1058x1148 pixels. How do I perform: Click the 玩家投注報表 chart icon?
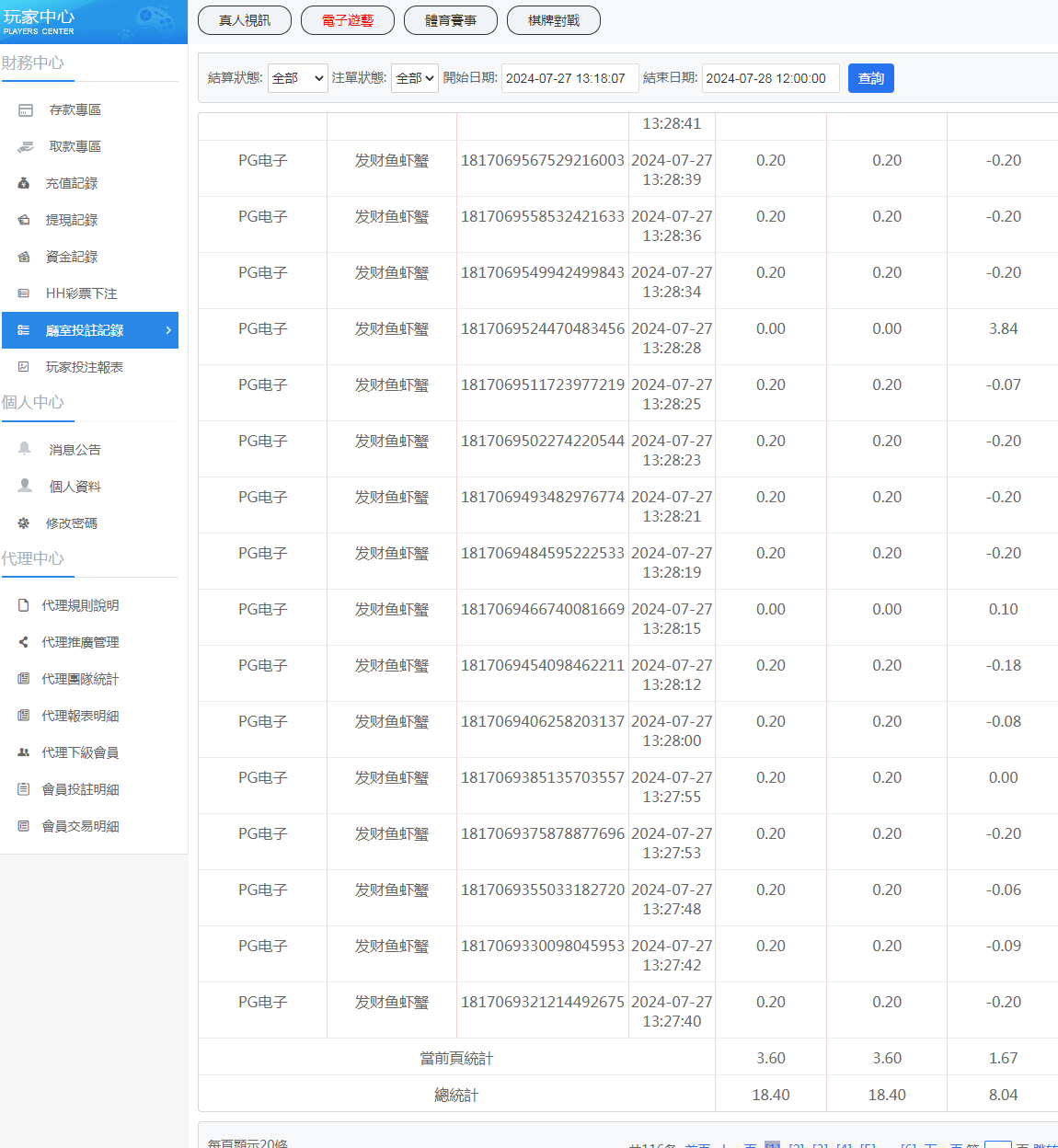click(24, 367)
